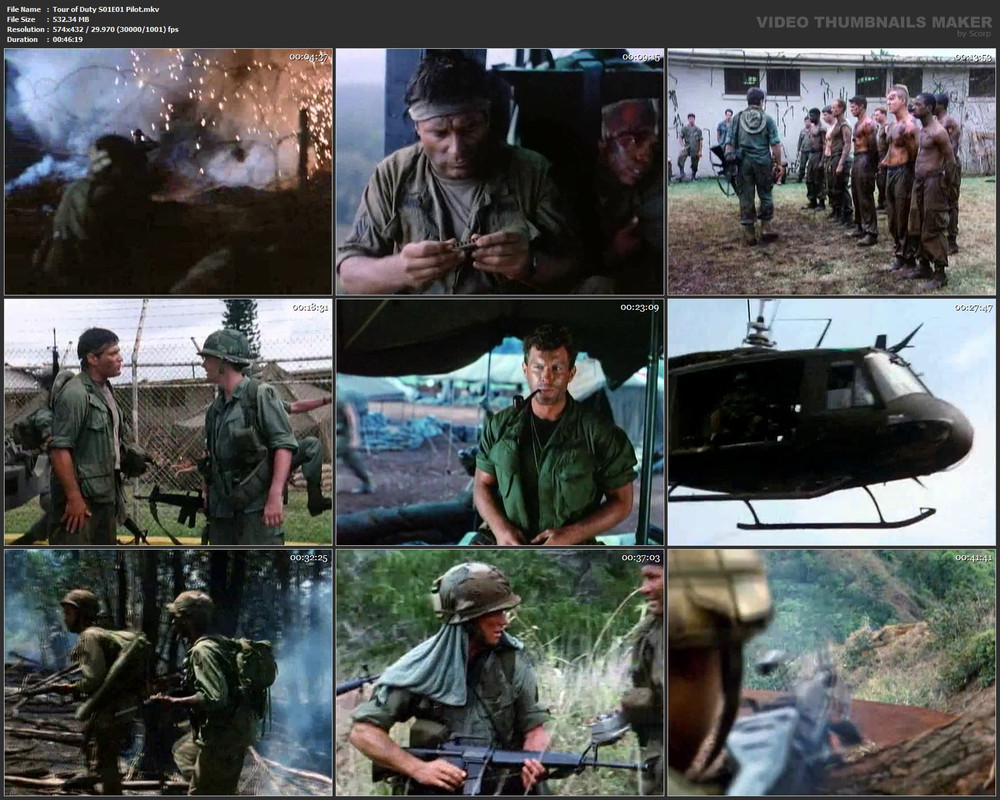Open the explosion thumbnail at 00:04:37

(168, 172)
